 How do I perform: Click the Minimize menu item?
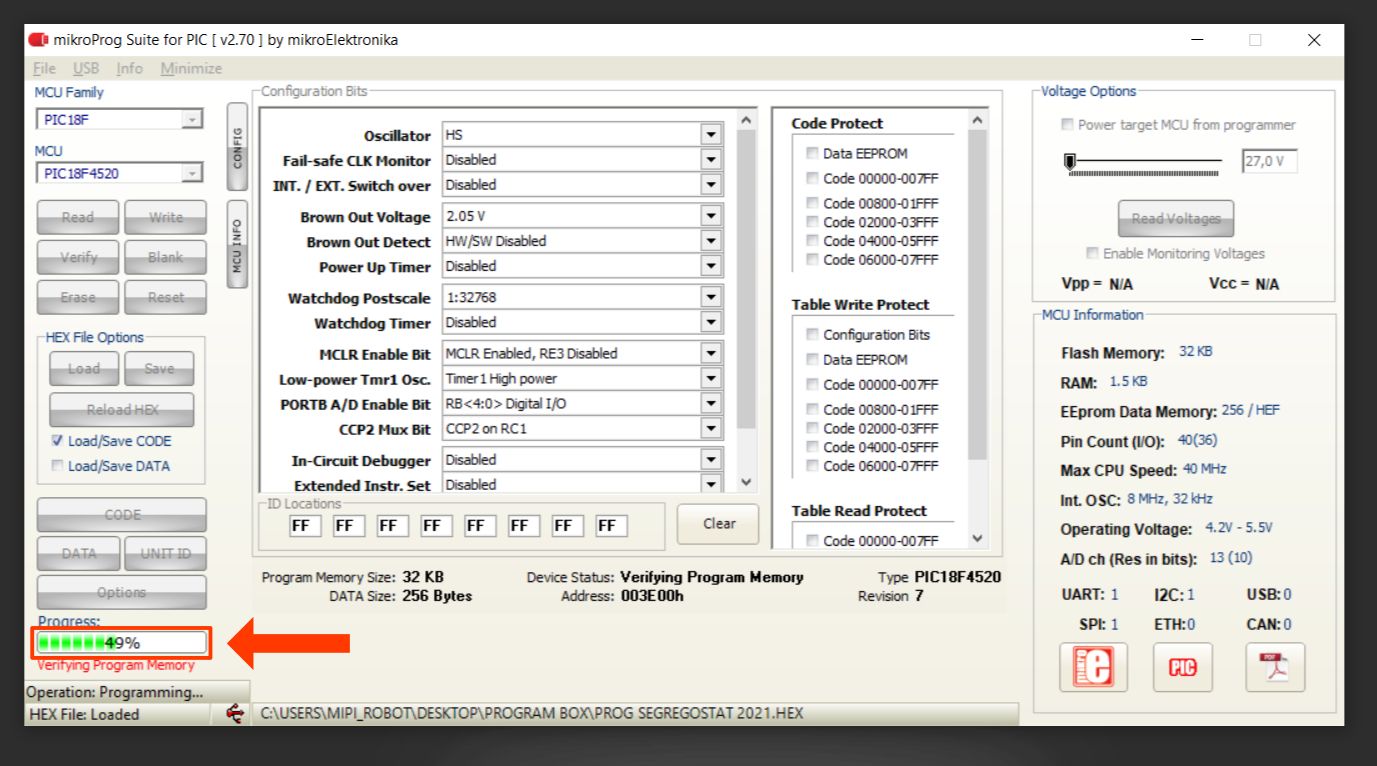191,68
